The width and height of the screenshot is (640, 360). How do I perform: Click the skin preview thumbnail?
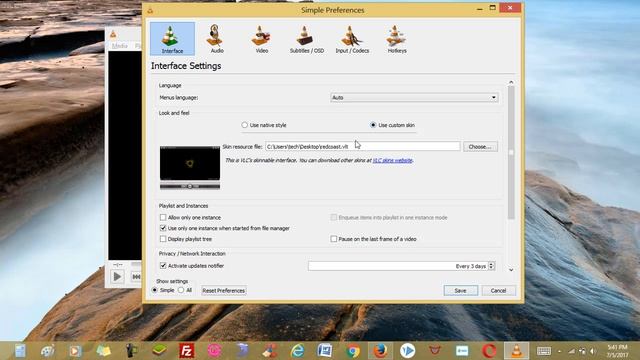[x=190, y=167]
